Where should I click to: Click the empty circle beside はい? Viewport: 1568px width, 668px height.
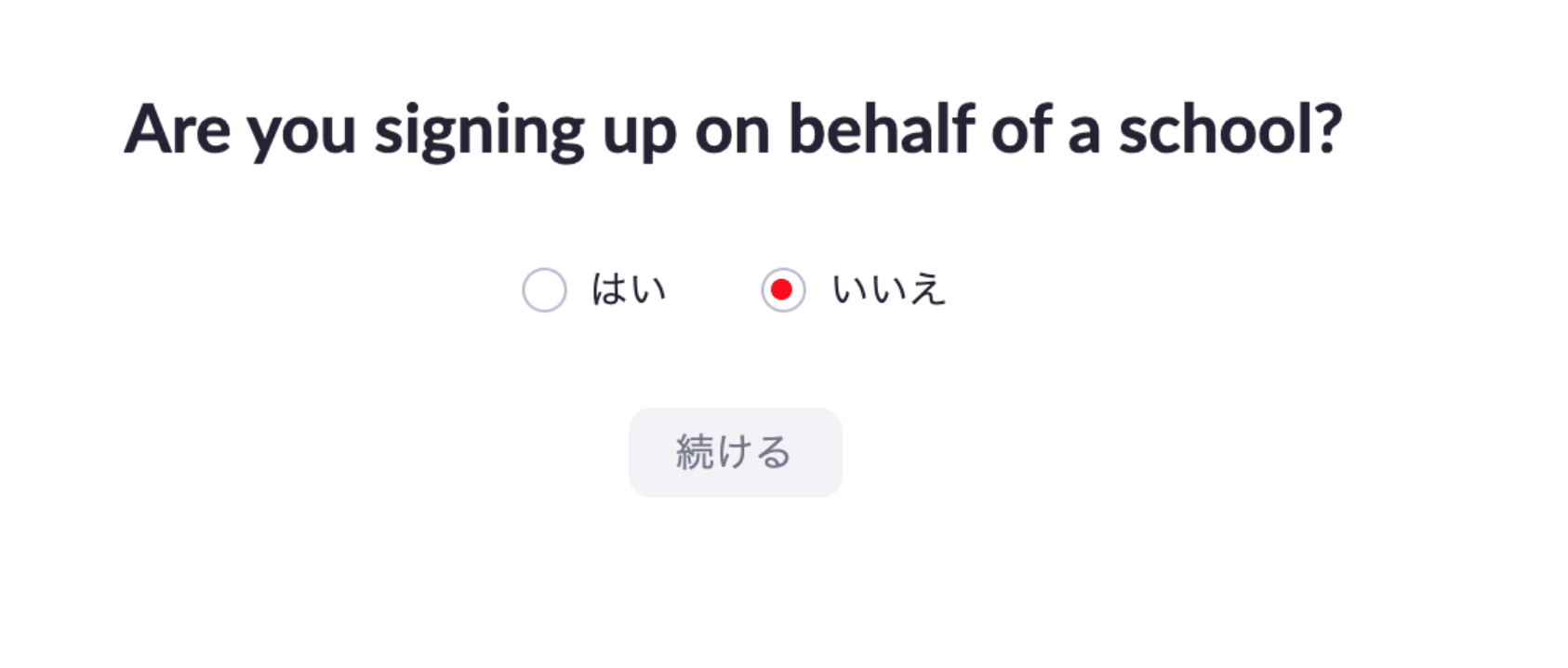pos(544,290)
